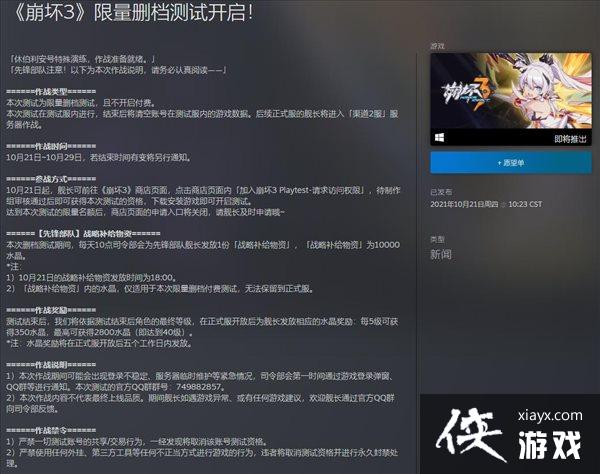Viewport: 600px width, 474px height.
Task: Click the 【先锋部队】战略补给物资 heading
Action: tap(83, 234)
